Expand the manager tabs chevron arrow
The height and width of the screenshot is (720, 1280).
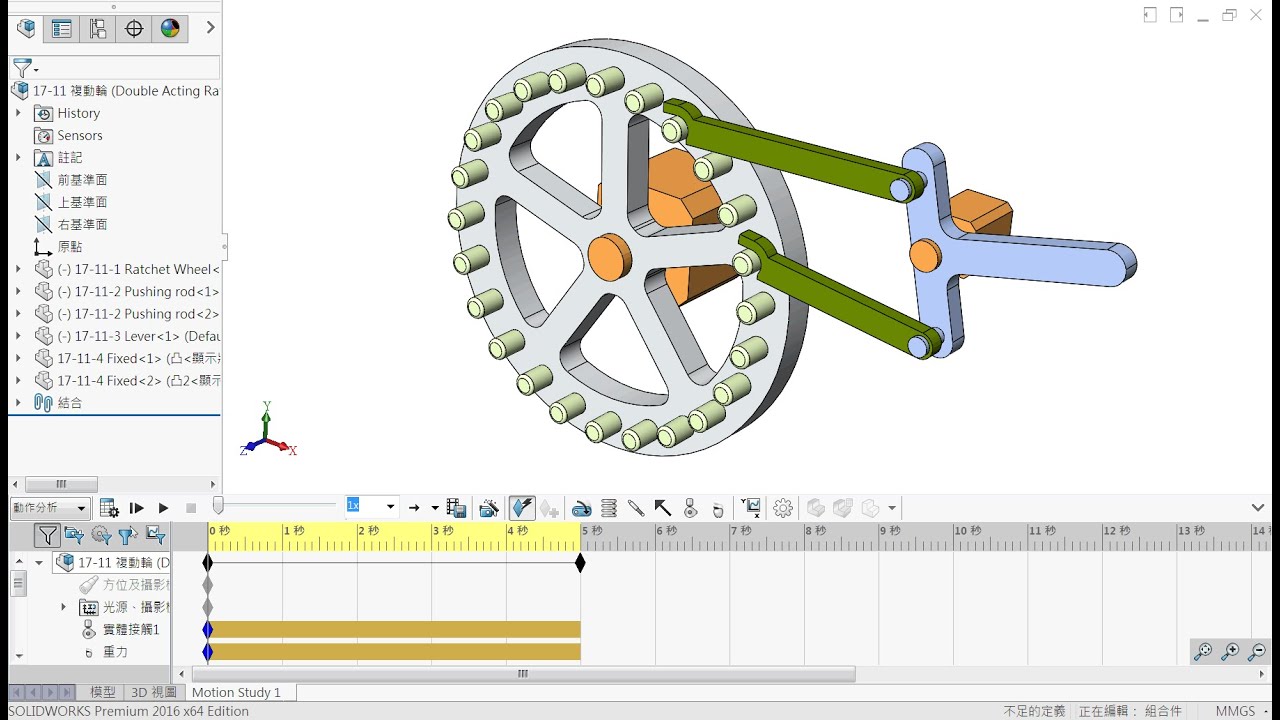(x=210, y=28)
